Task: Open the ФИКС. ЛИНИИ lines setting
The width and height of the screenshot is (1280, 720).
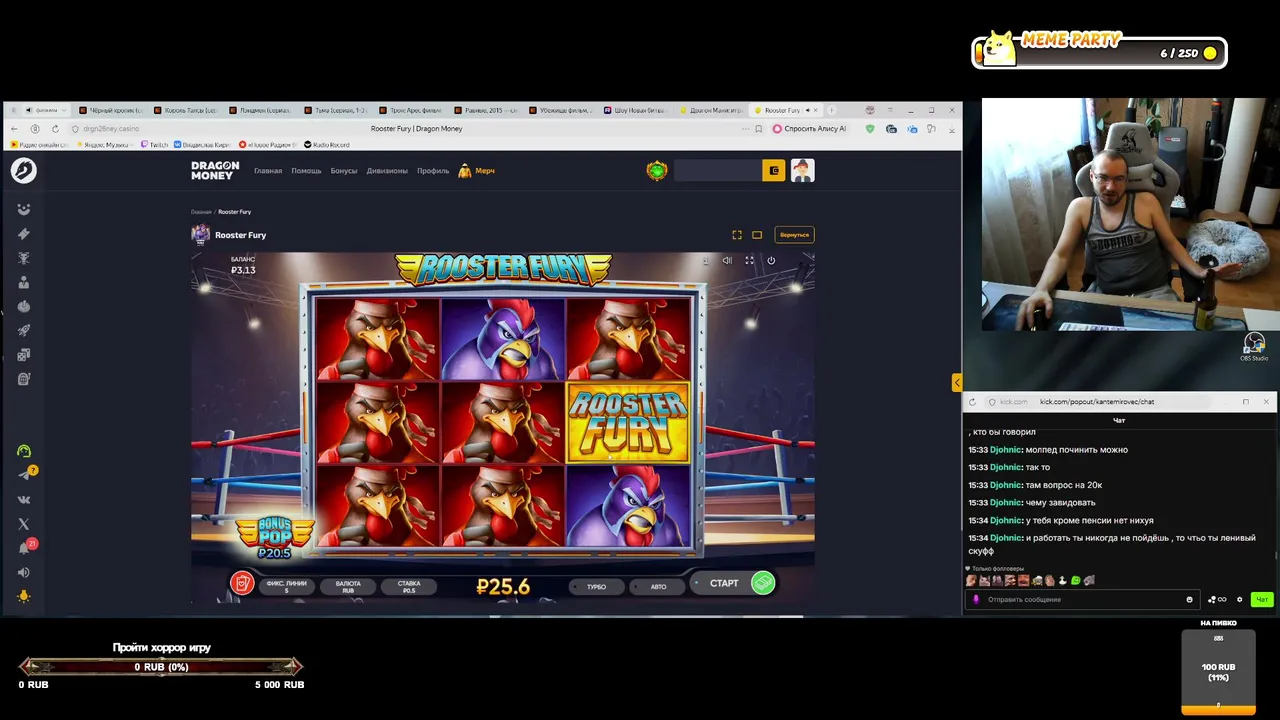Action: pyautogui.click(x=287, y=587)
